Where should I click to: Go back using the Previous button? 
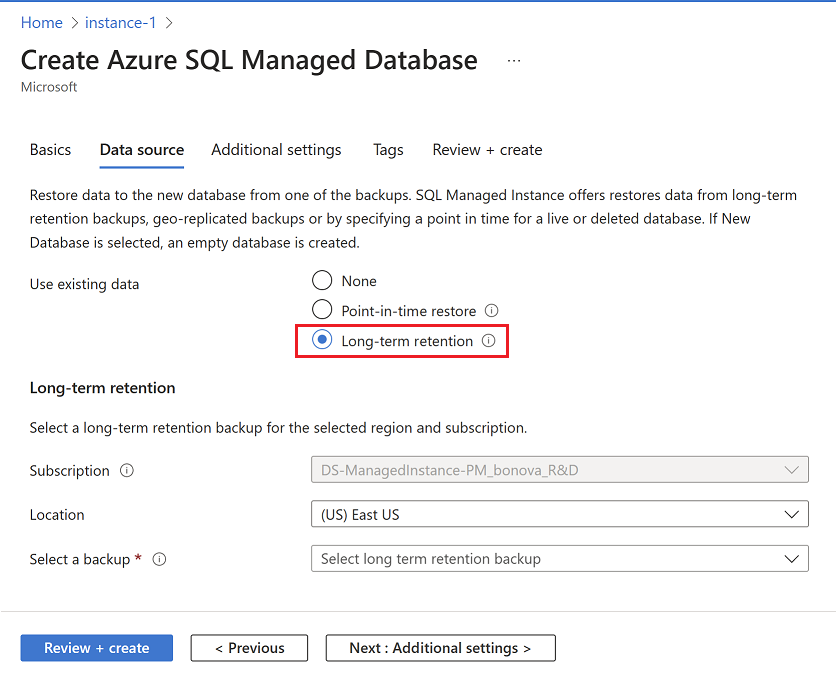249,647
